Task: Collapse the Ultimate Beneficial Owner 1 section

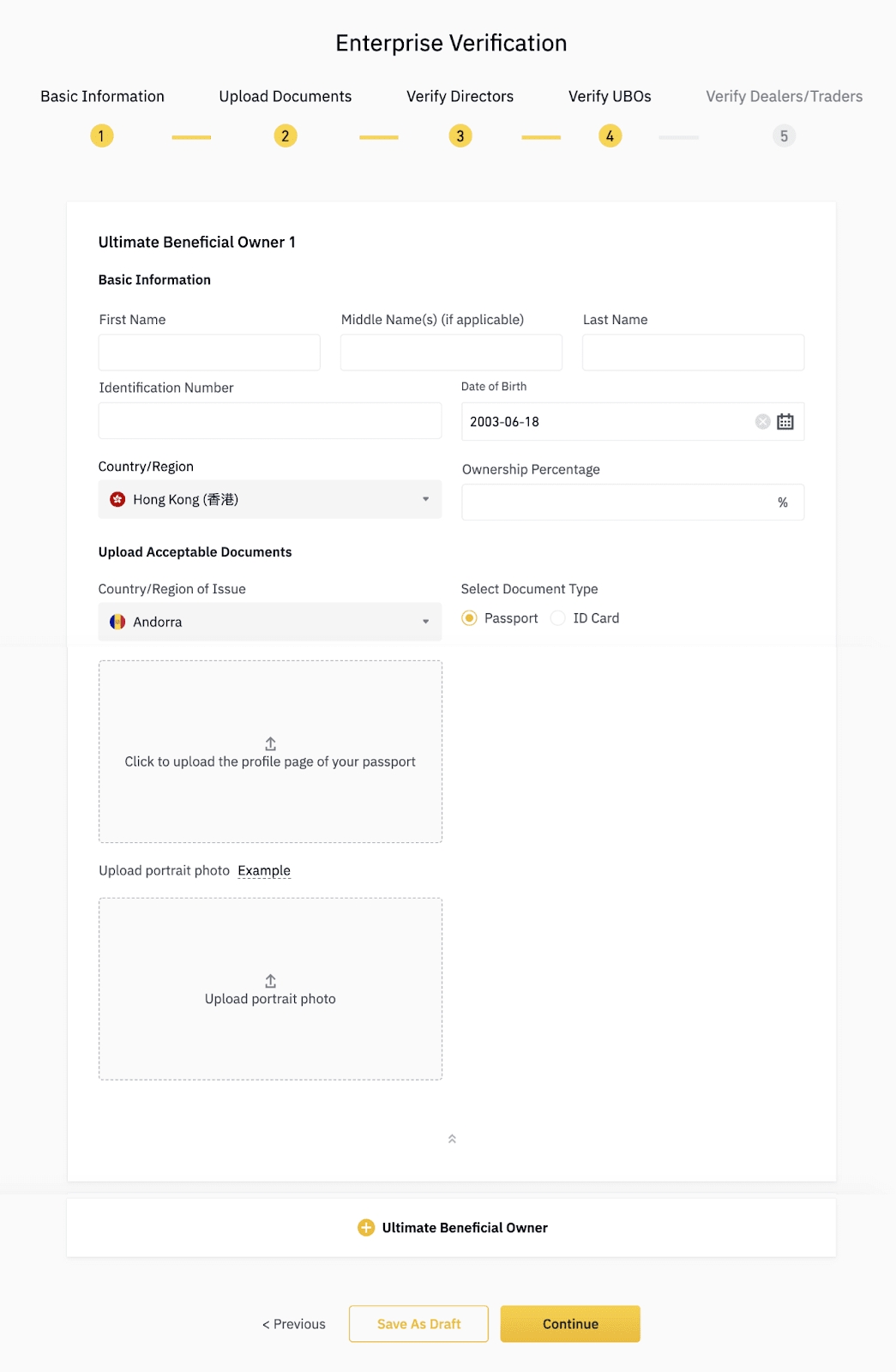Action: (x=452, y=1139)
